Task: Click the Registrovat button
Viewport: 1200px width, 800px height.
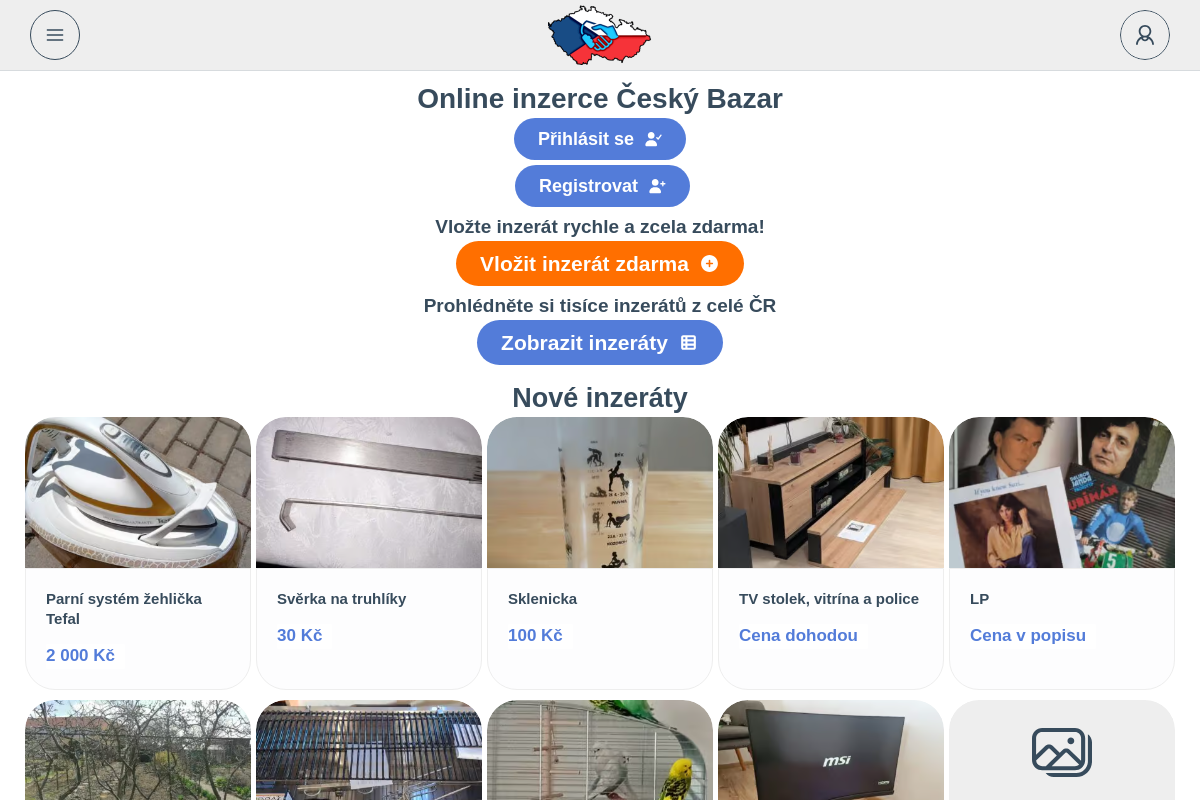Action: pyautogui.click(x=602, y=186)
